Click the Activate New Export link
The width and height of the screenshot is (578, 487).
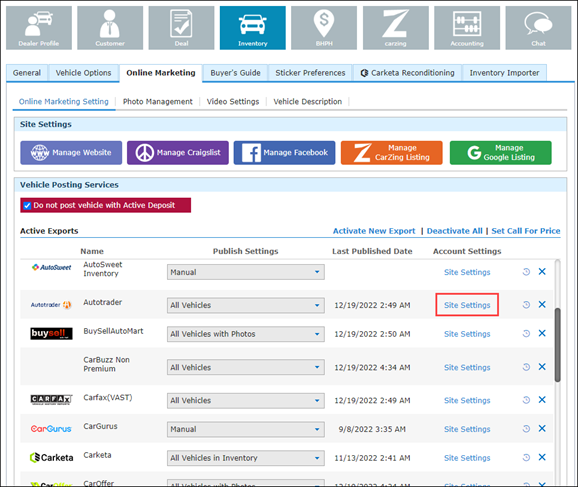click(x=374, y=231)
